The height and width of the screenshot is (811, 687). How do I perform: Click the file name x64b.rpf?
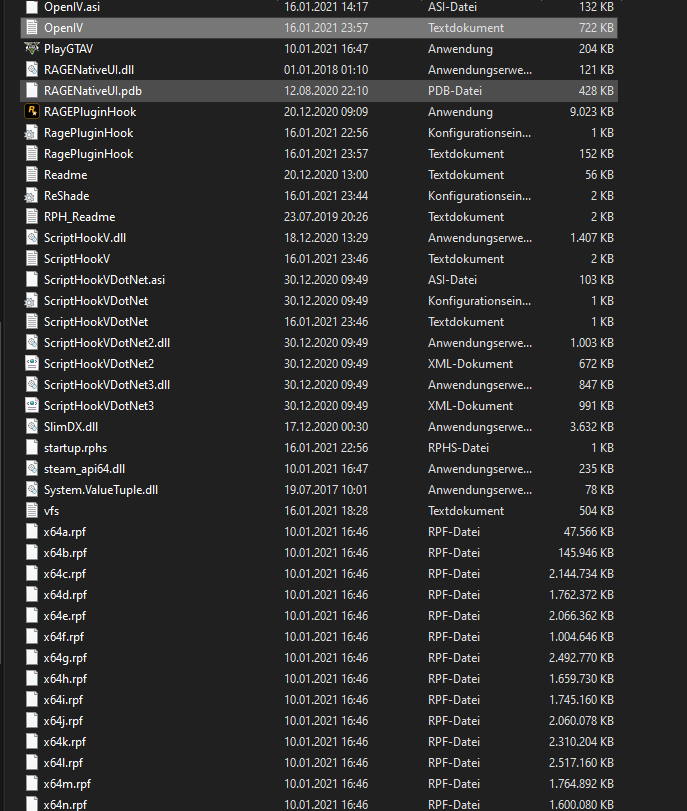coord(65,553)
